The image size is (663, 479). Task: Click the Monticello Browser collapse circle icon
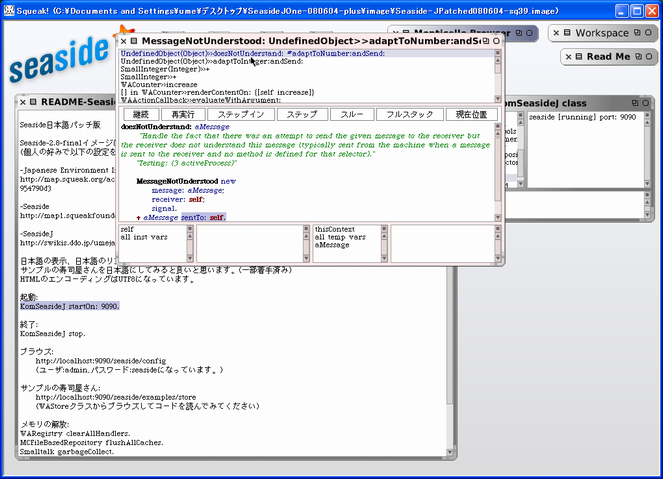(x=529, y=33)
